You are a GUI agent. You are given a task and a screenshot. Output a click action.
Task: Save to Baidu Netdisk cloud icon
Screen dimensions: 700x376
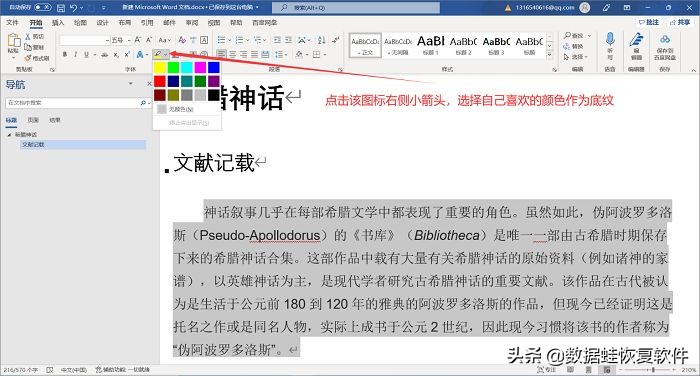click(665, 39)
